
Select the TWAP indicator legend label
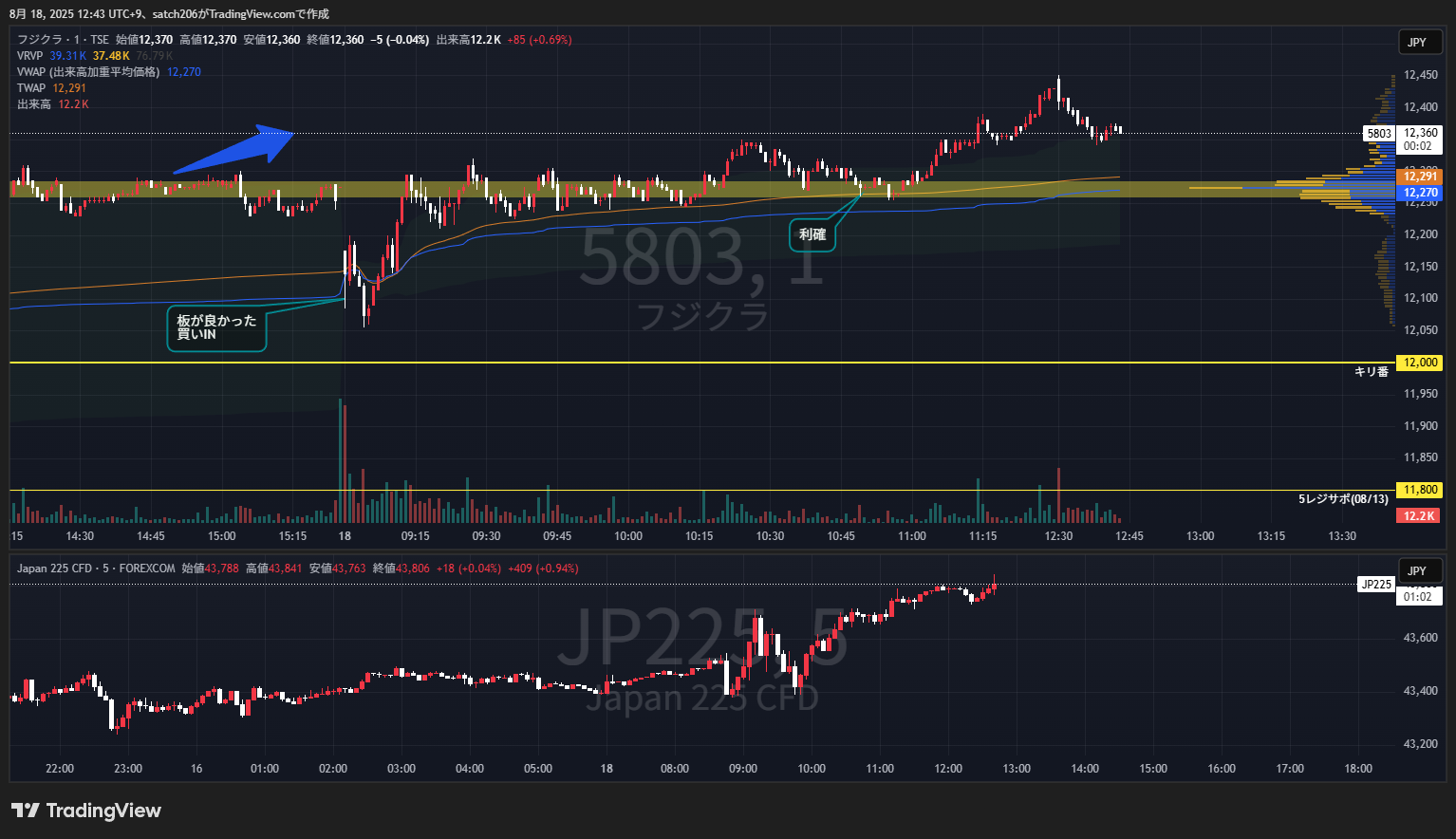click(31, 88)
